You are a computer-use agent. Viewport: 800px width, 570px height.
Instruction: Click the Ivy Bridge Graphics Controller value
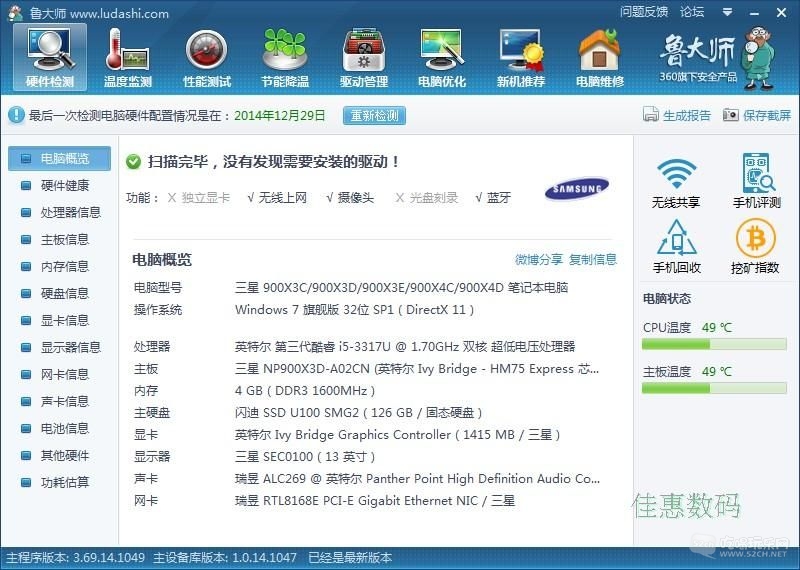pyautogui.click(x=397, y=435)
